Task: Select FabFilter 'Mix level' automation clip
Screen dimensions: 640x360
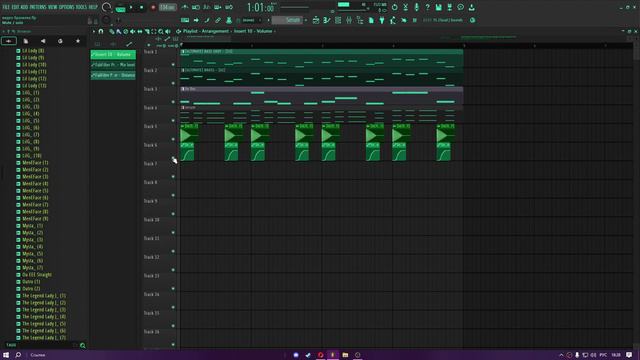Action: point(113,65)
